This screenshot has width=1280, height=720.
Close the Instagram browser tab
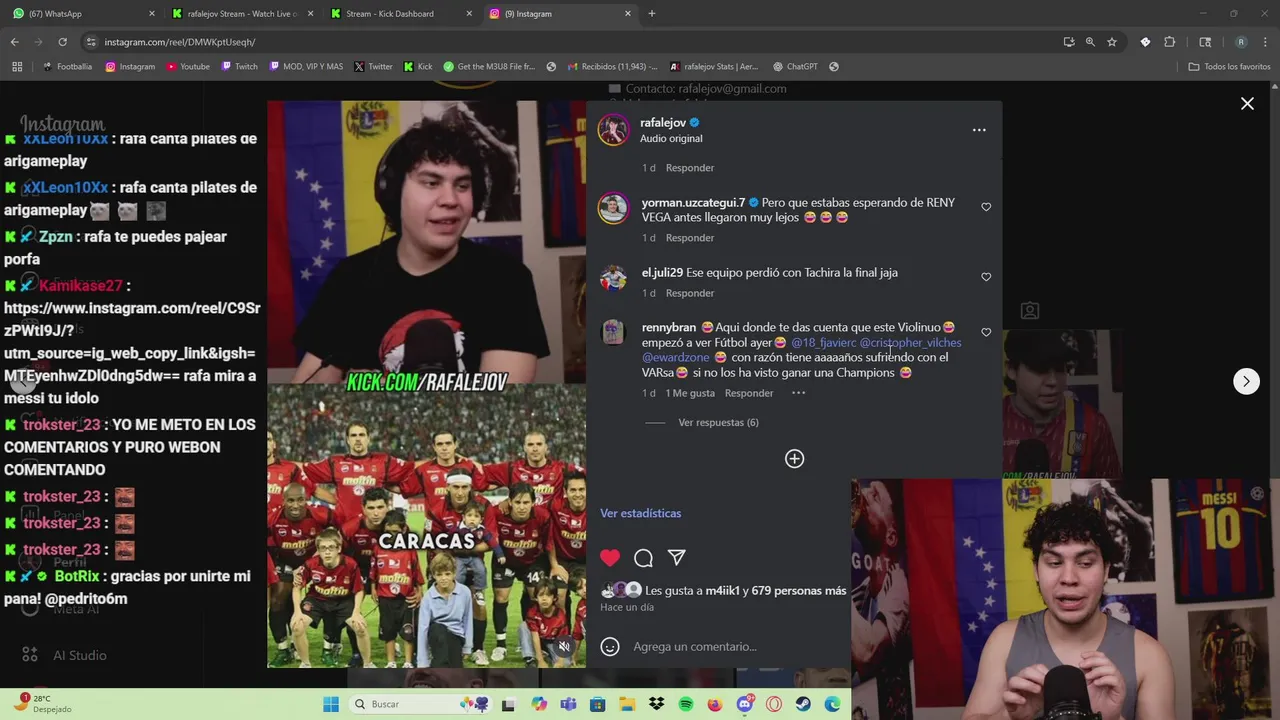(x=628, y=14)
